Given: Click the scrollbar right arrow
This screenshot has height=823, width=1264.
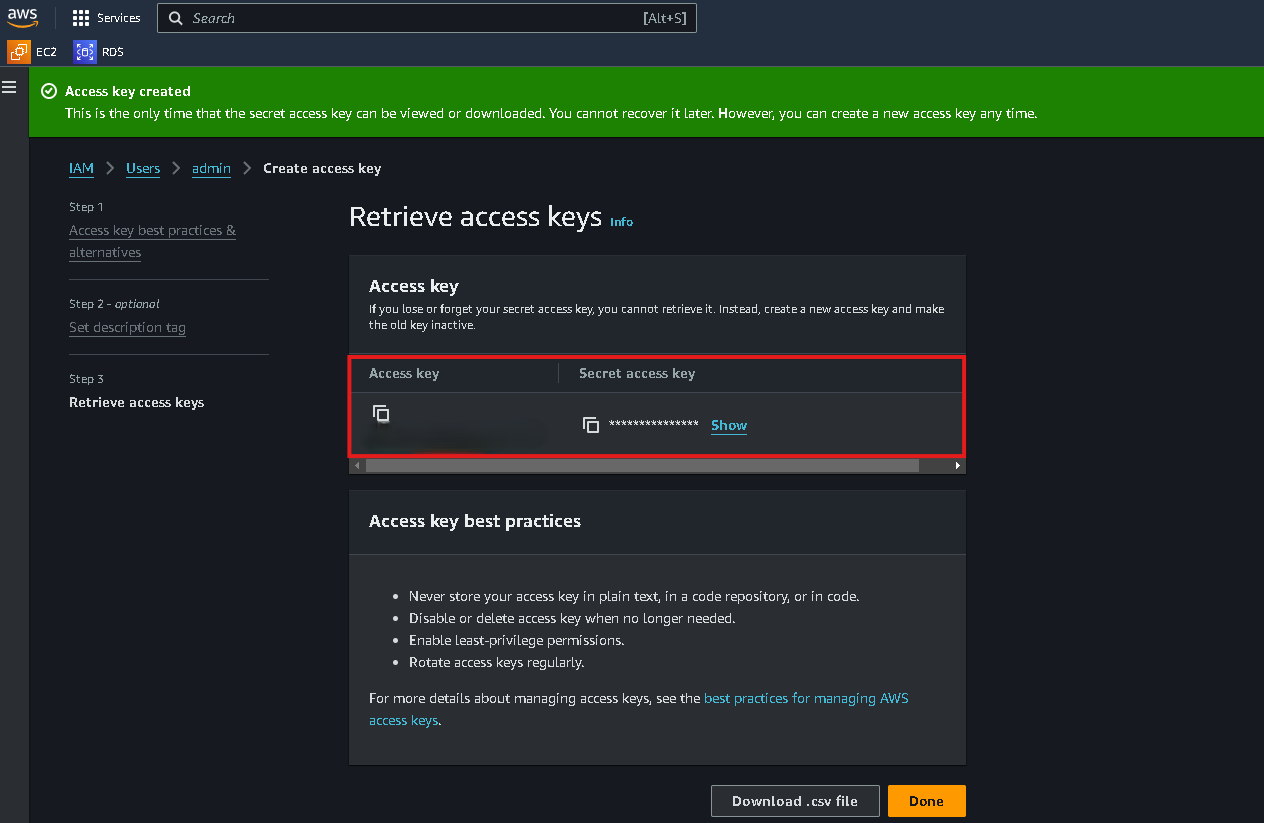Looking at the screenshot, I should point(958,465).
